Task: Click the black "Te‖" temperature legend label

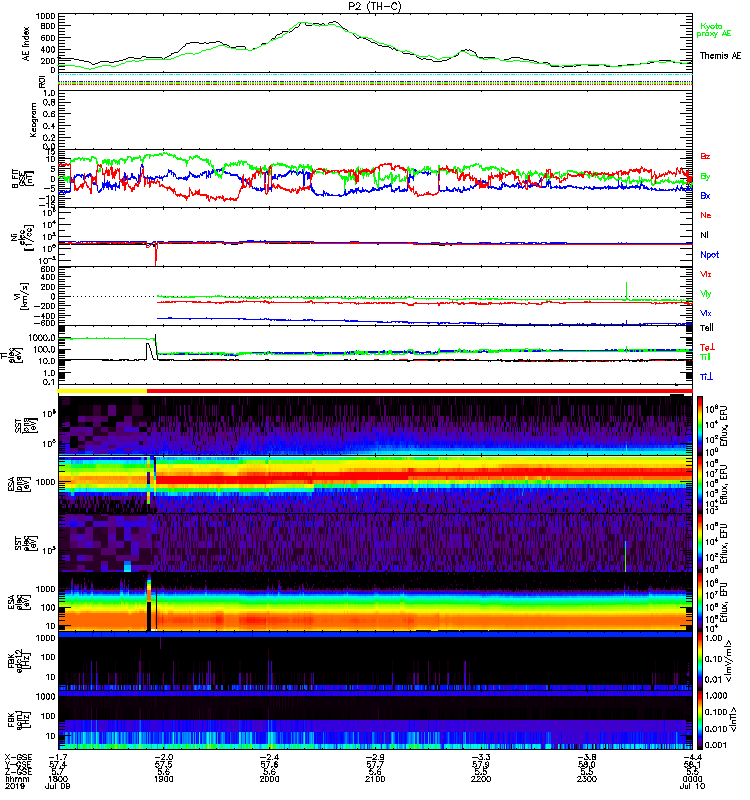Action: (x=707, y=328)
